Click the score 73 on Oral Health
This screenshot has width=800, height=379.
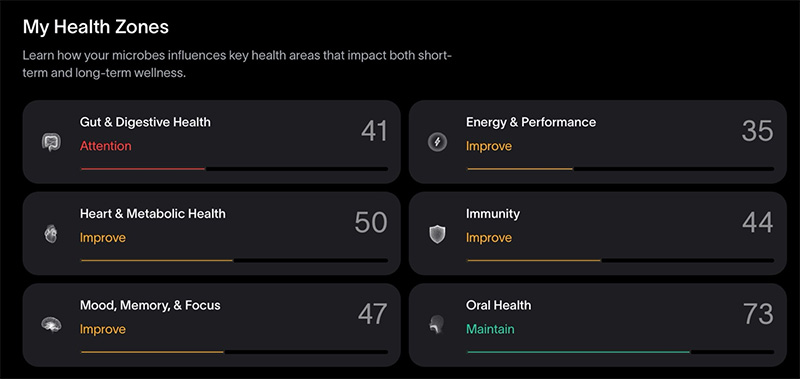click(x=758, y=314)
